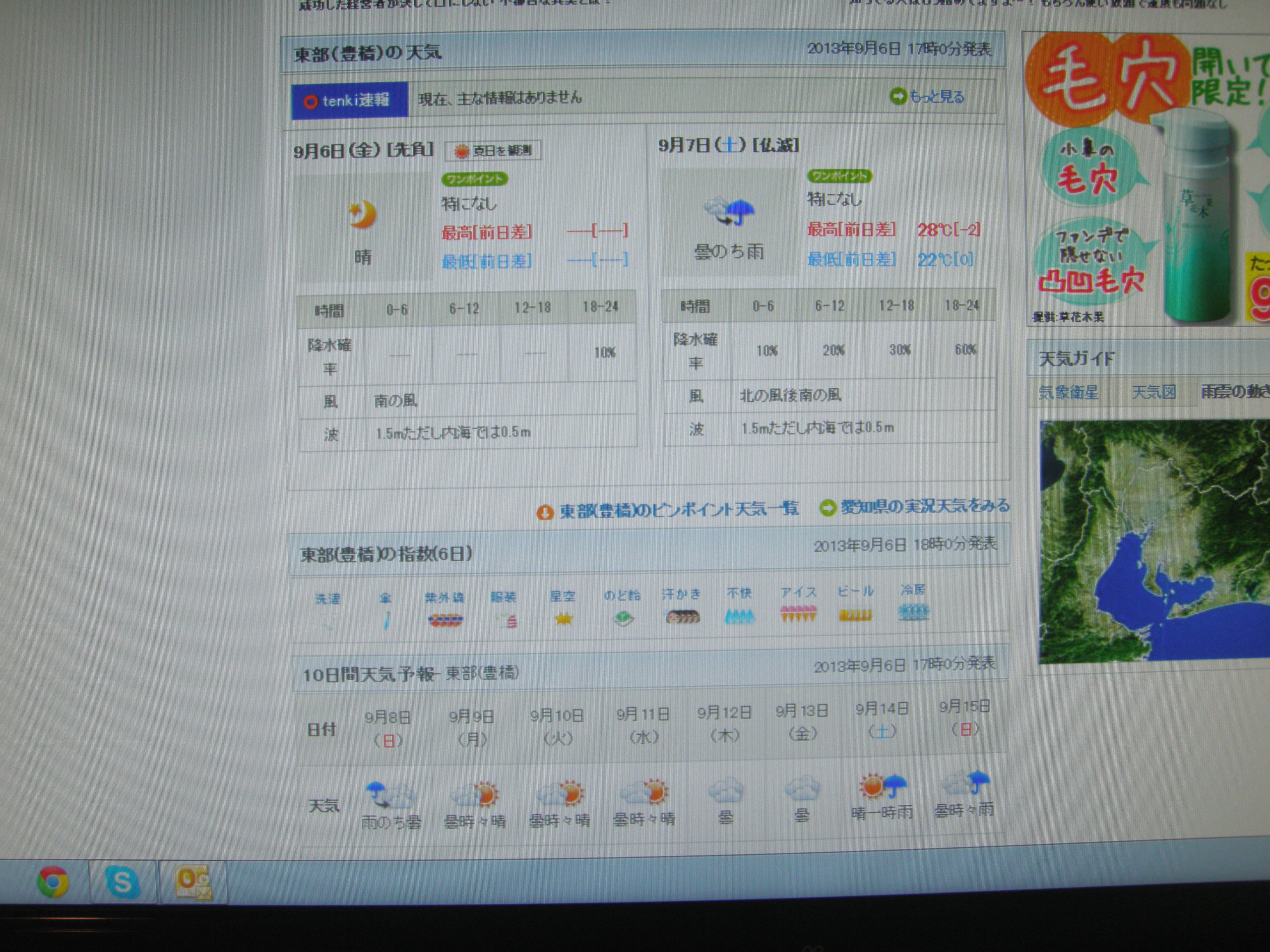Click the 曇のち雨 weather icon for 9月7日

729,211
